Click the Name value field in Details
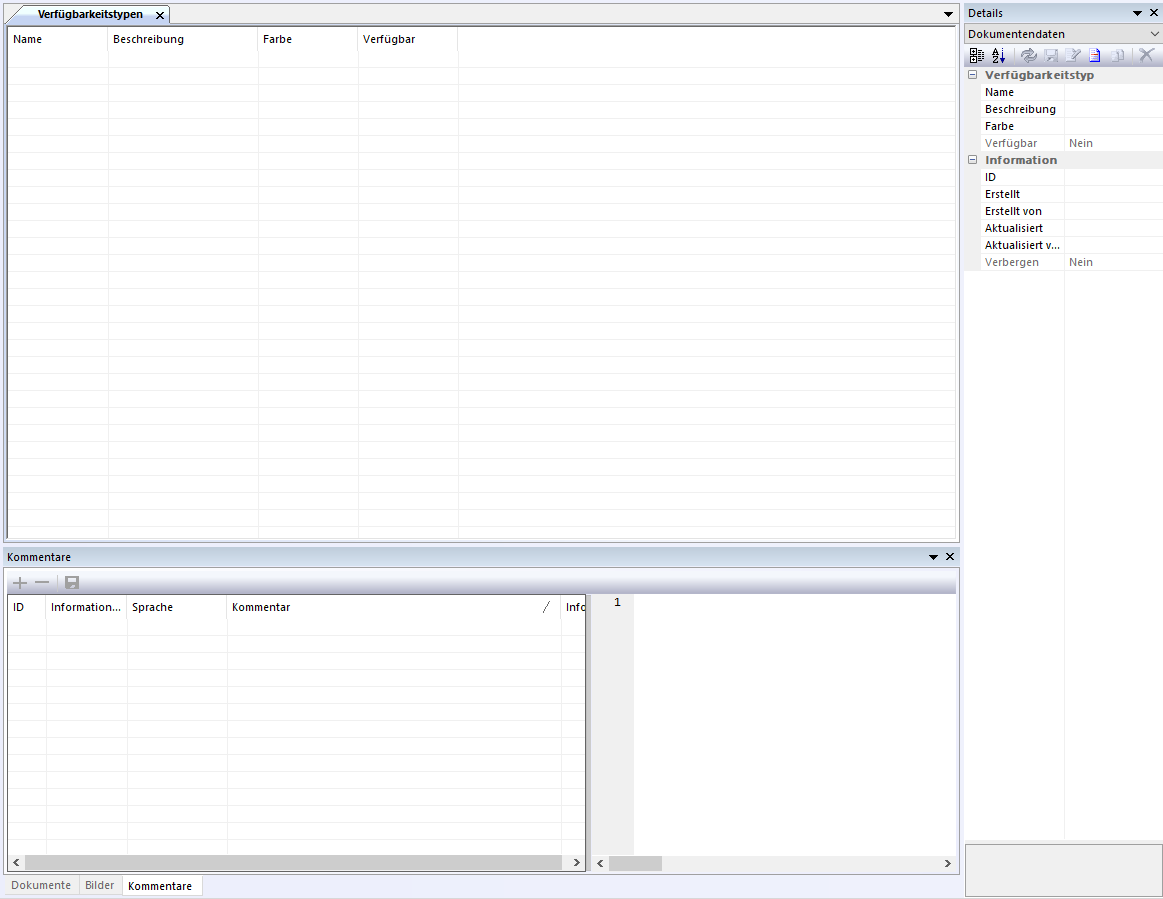The image size is (1163, 899). click(1112, 92)
